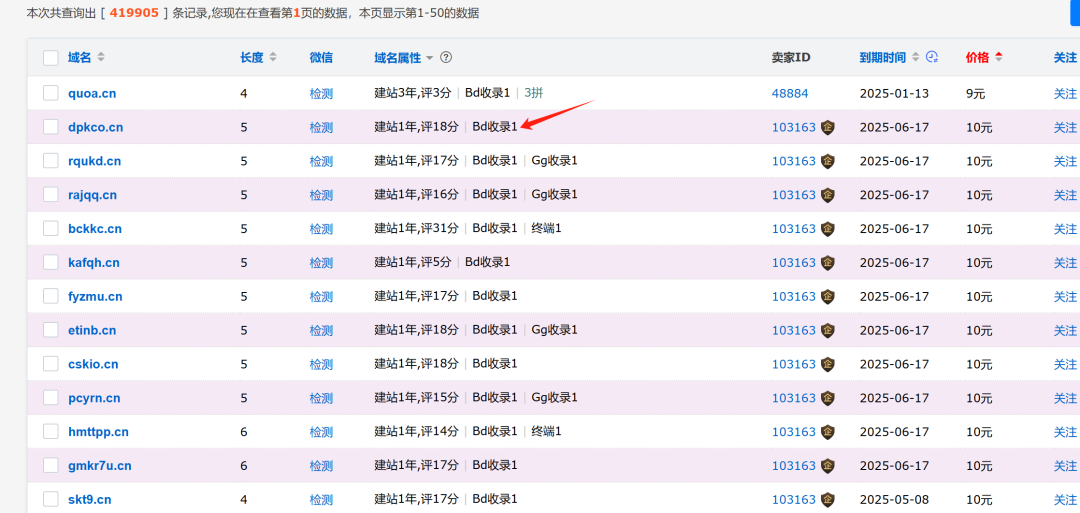The height and width of the screenshot is (513, 1080).
Task: Click the 价格 column header label
Action: (977, 58)
